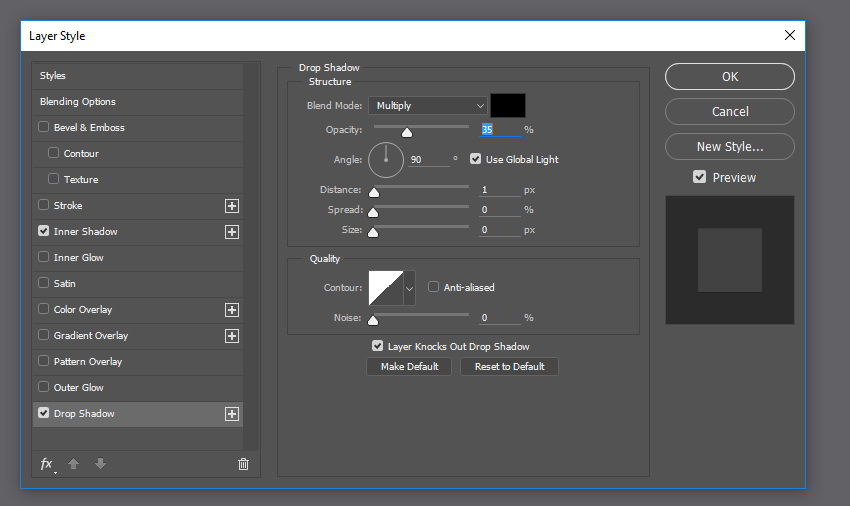
Task: Move effect down with arrow icon
Action: tap(100, 464)
